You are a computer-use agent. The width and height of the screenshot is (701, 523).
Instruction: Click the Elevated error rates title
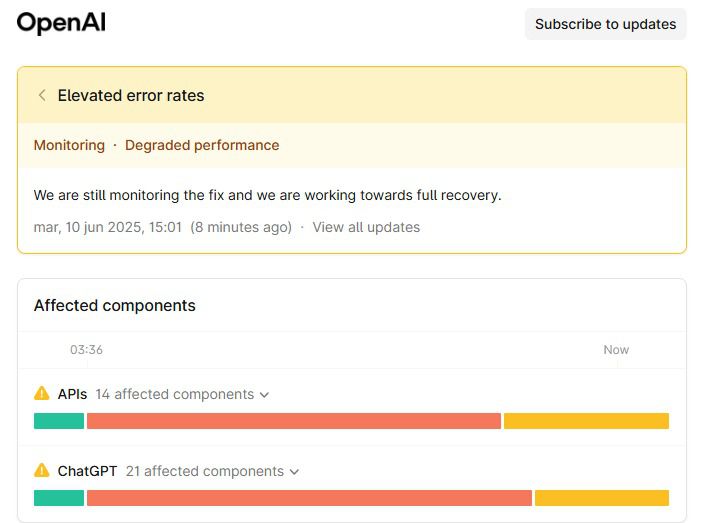(131, 95)
